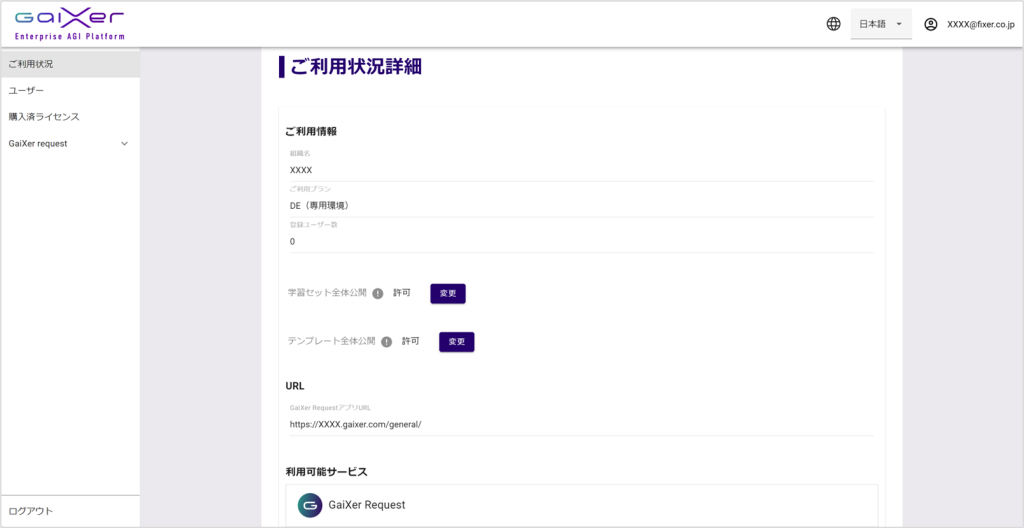Click the user account avatar icon
The height and width of the screenshot is (528, 1024).
(930, 24)
